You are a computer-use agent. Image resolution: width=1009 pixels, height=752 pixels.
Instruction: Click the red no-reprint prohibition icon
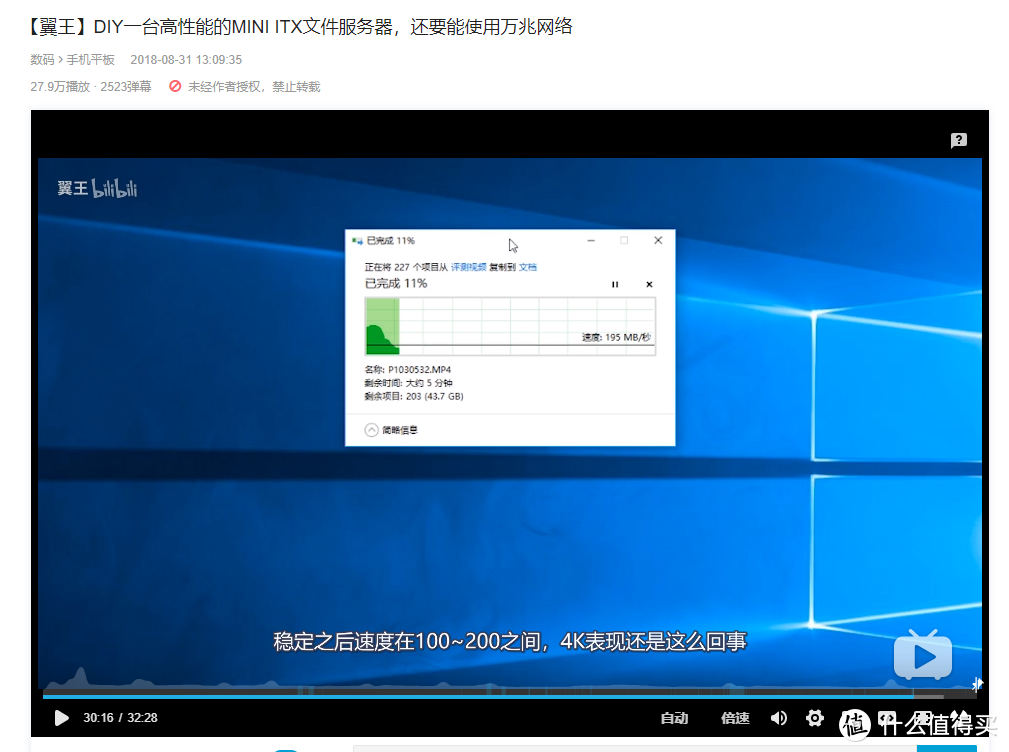[177, 86]
